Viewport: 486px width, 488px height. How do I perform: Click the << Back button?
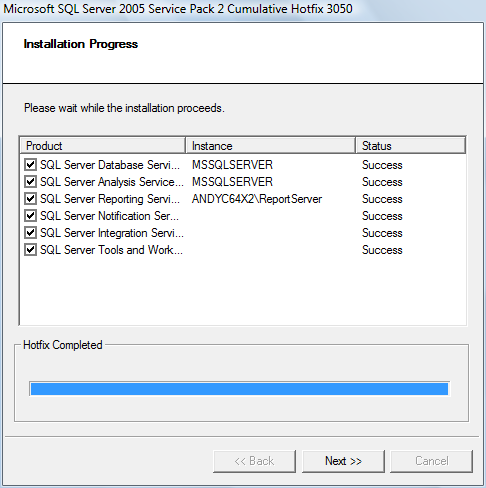(x=254, y=461)
